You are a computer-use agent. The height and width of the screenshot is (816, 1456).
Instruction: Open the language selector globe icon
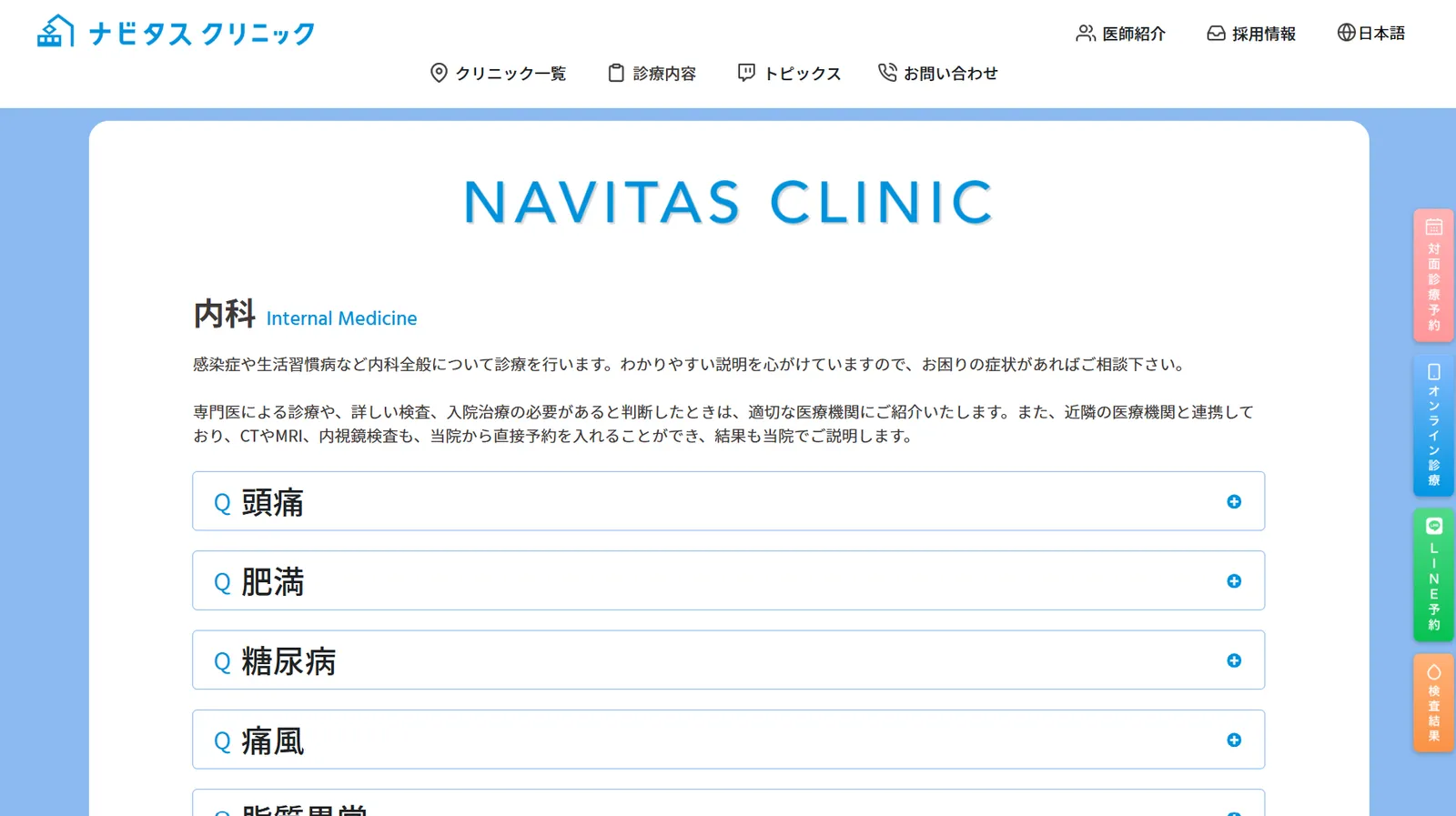click(x=1346, y=33)
